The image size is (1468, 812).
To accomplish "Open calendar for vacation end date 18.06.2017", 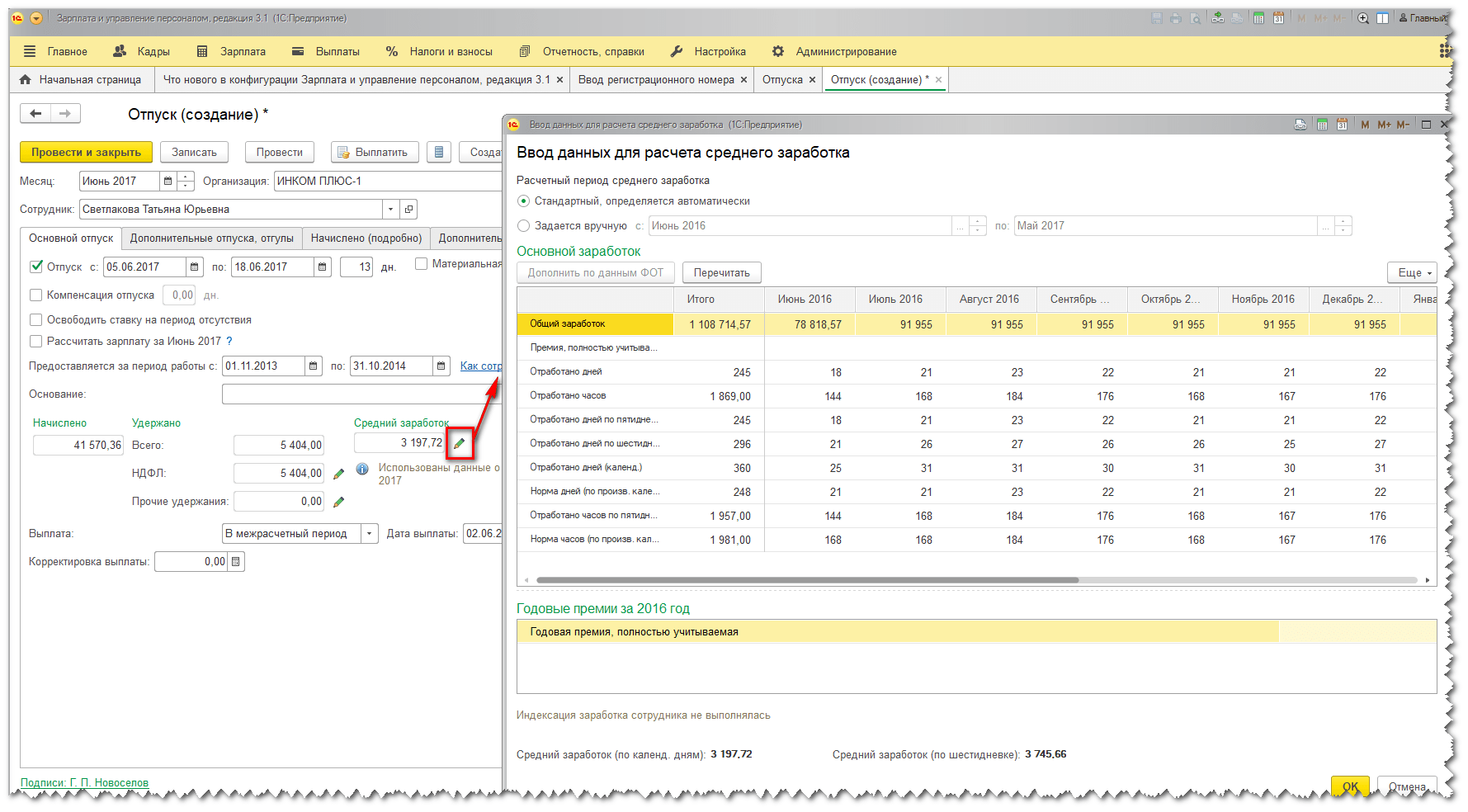I will 323,267.
